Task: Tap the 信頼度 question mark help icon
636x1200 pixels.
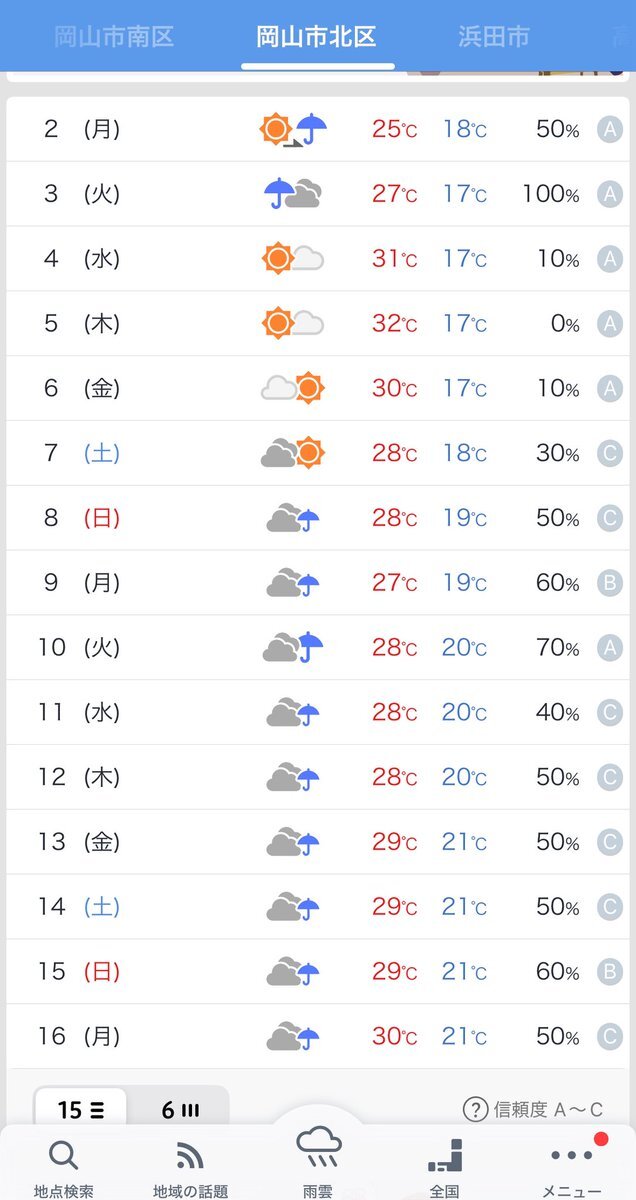Action: [x=475, y=1109]
